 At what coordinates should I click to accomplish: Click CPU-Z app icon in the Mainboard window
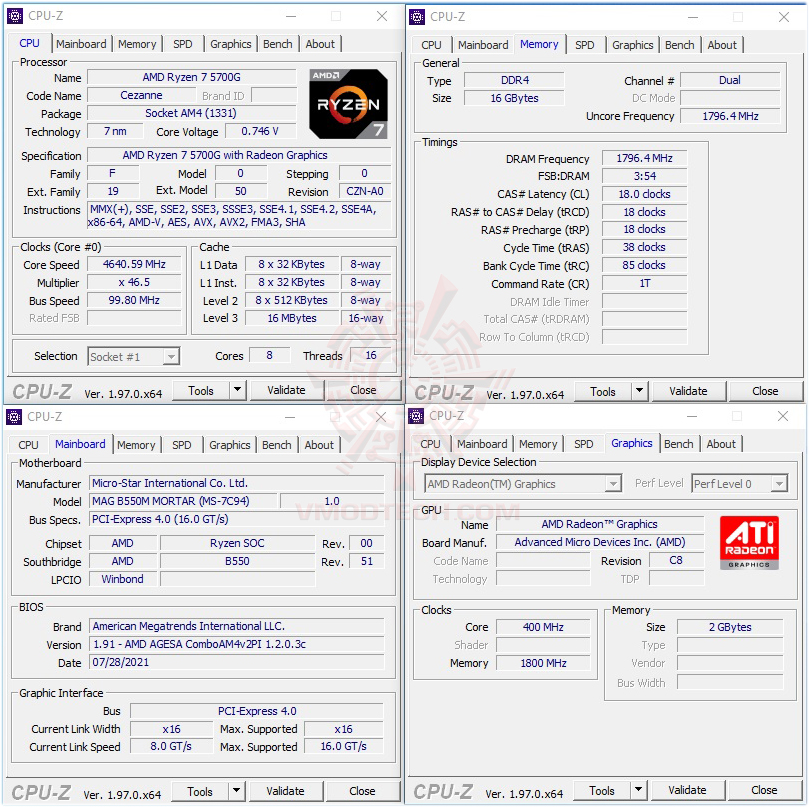(14, 416)
